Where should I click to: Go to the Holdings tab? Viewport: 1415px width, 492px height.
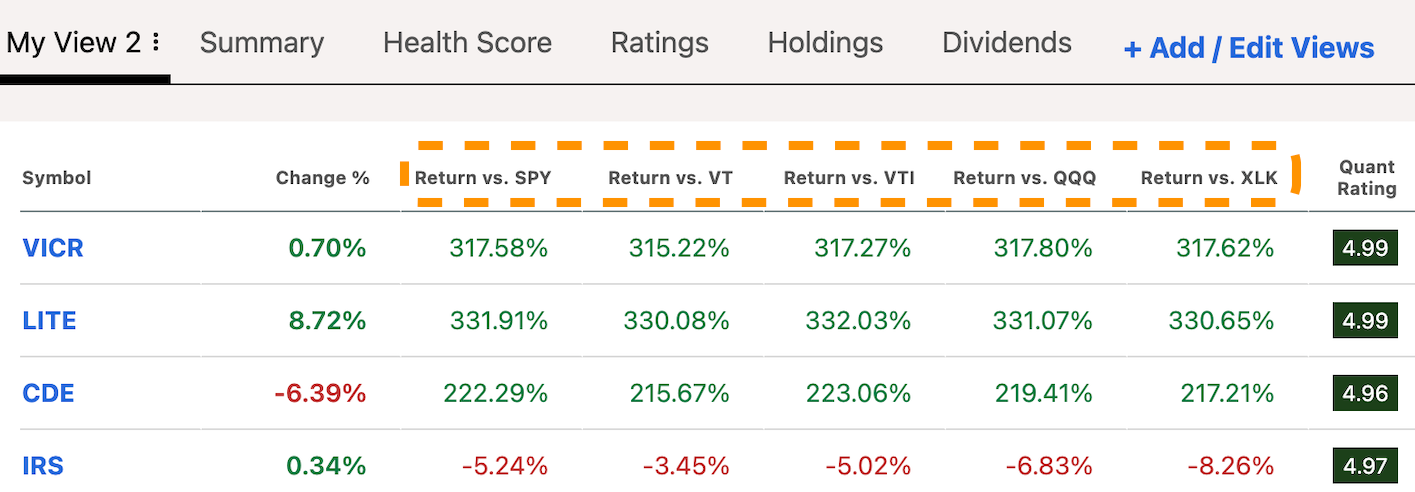(825, 43)
